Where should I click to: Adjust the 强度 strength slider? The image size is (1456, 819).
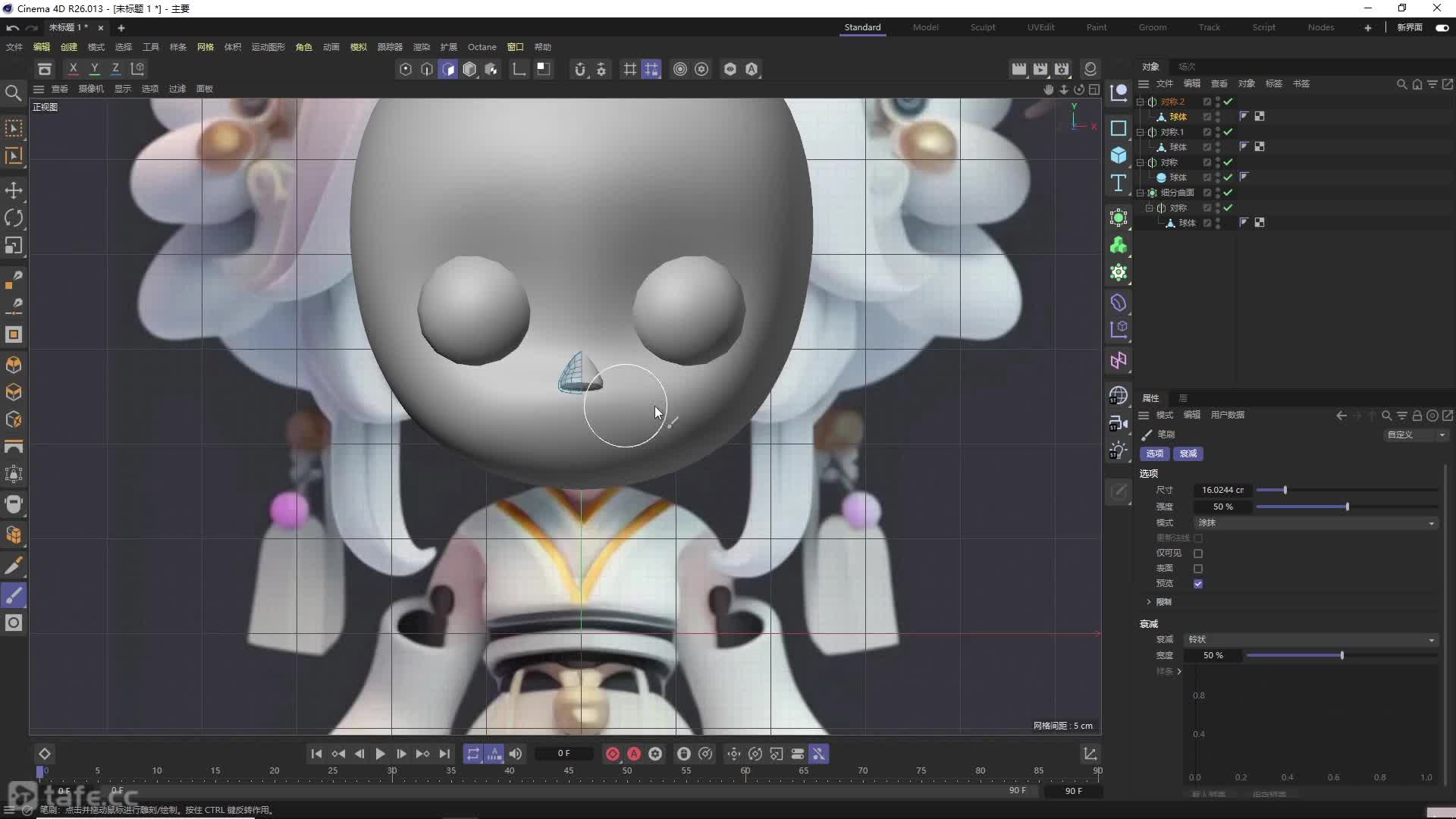click(1347, 507)
